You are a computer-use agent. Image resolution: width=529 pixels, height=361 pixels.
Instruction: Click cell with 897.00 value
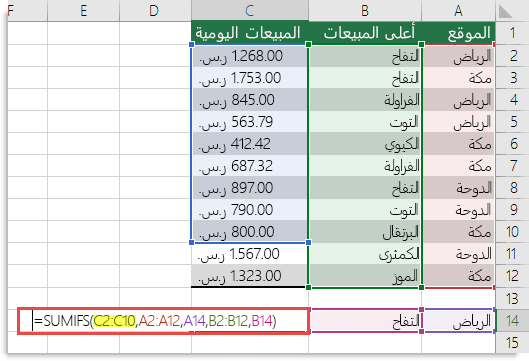point(250,188)
